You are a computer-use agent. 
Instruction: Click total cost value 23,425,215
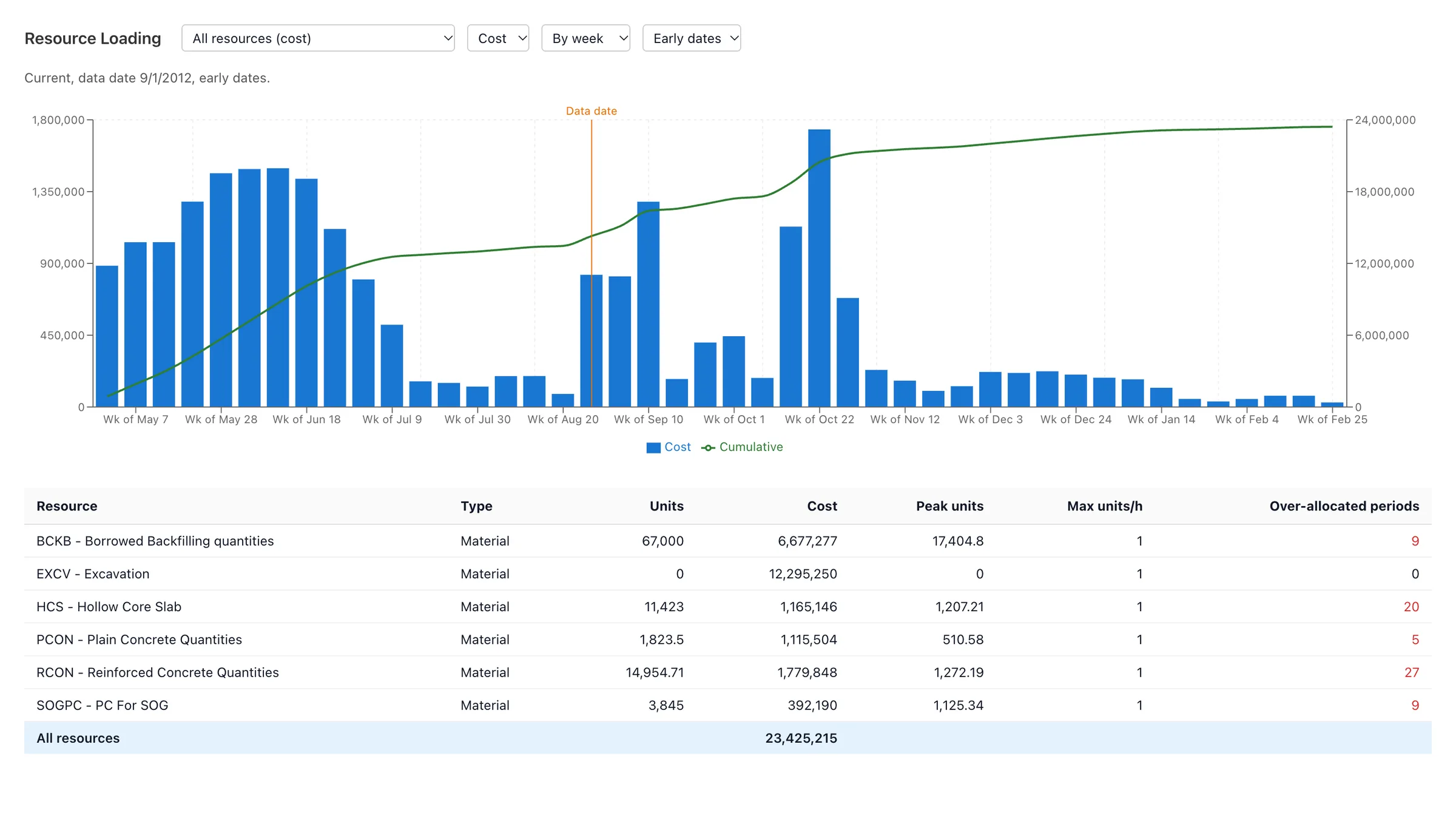point(801,738)
